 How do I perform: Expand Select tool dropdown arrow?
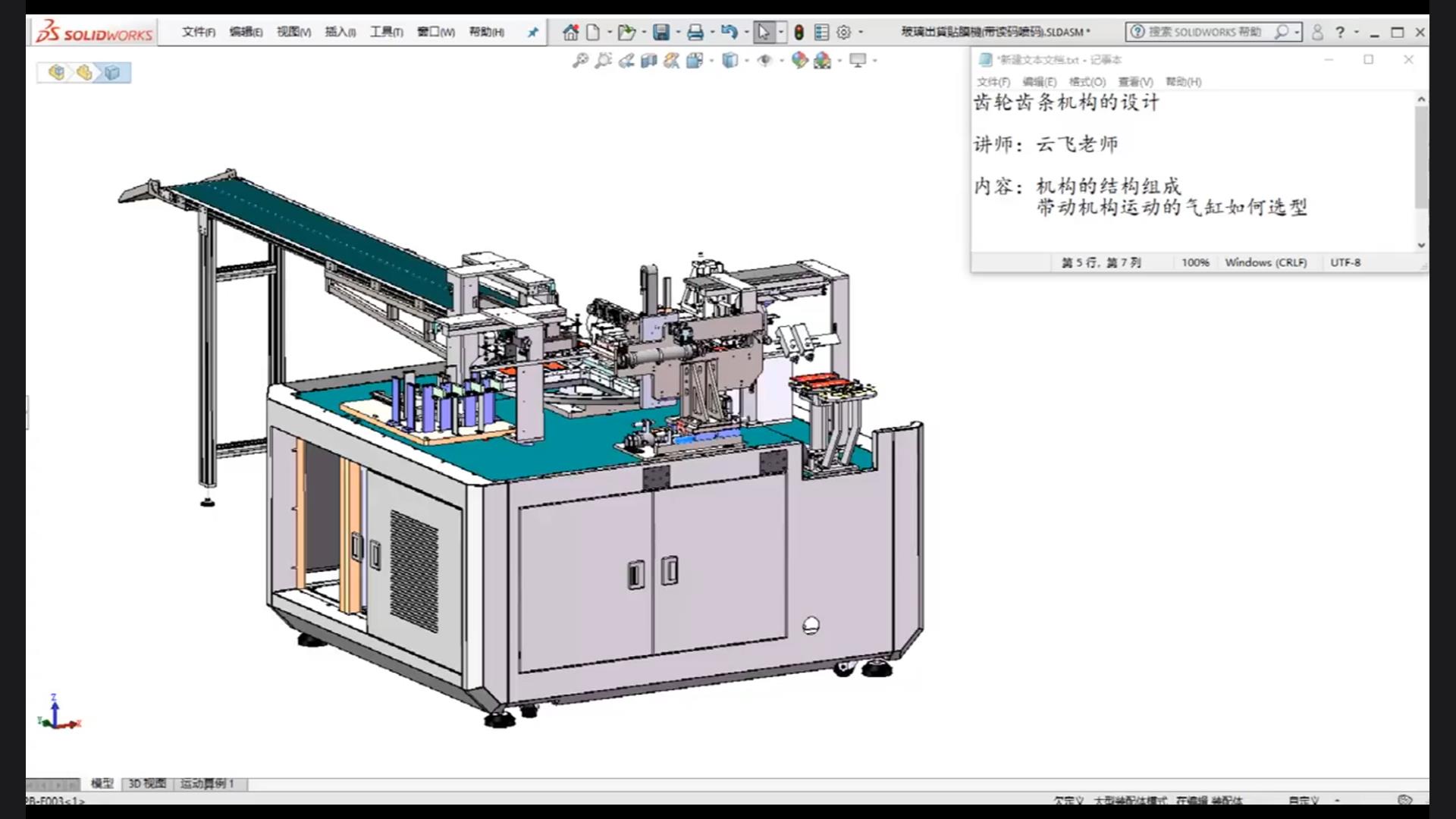tap(781, 32)
